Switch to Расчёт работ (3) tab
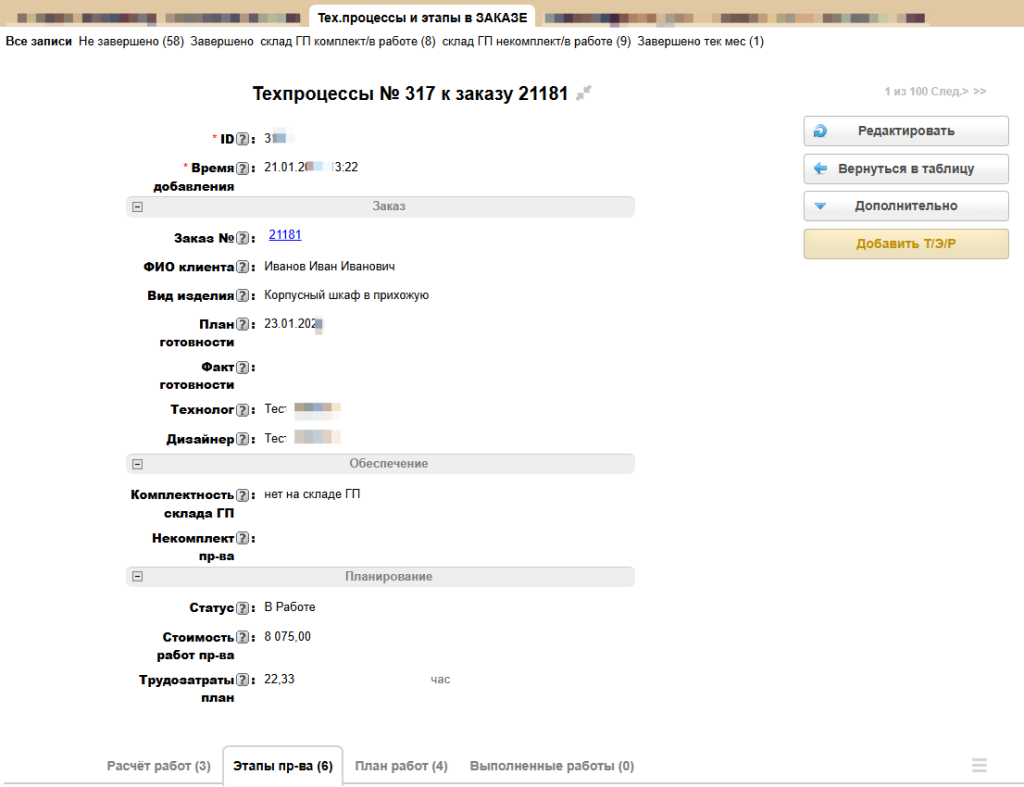1024x787 pixels. 158,766
